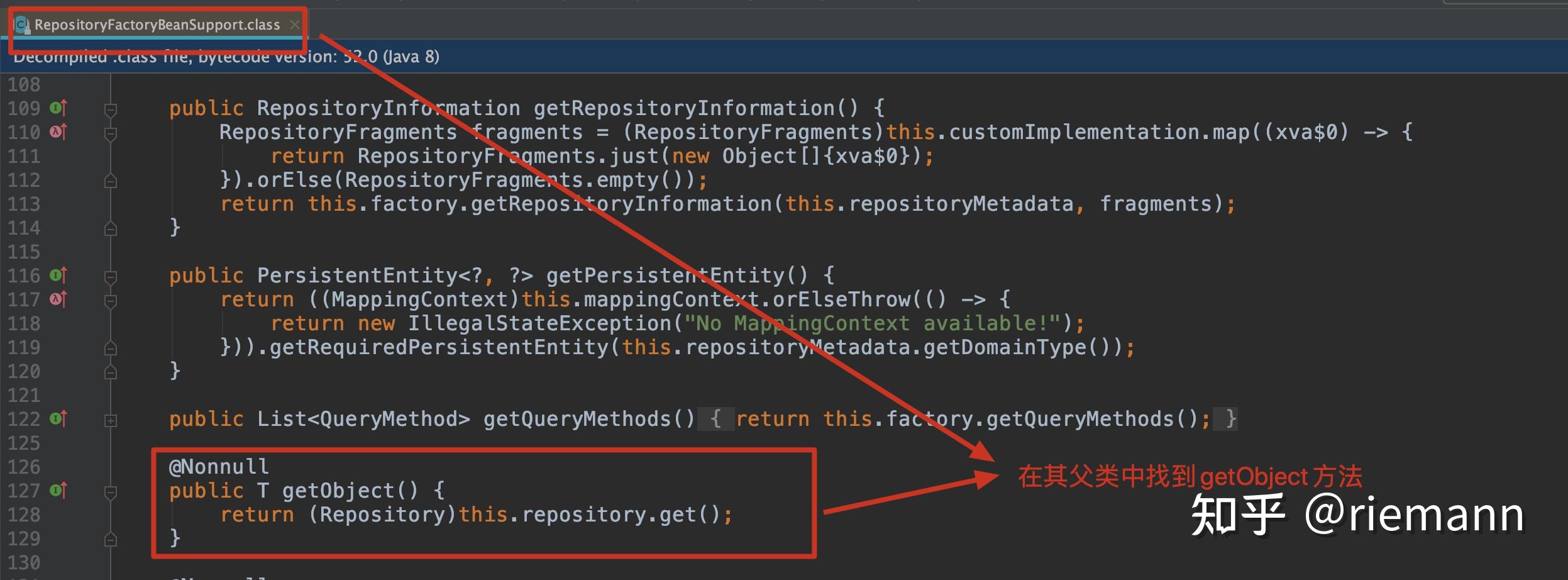The height and width of the screenshot is (580, 1568).
Task: Click lambda gutter icon on line 117
Action: (x=58, y=299)
